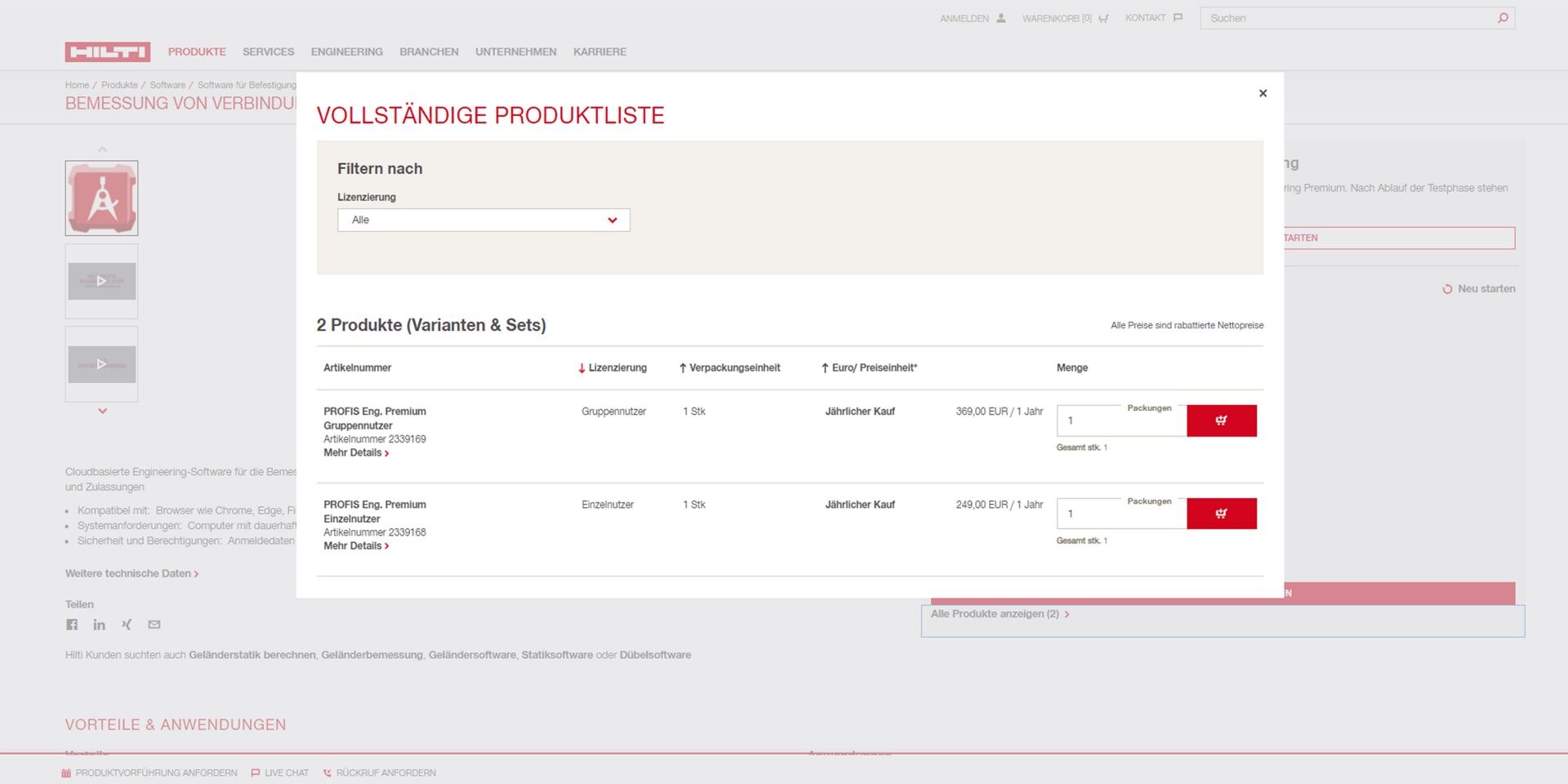Edit quantity field for Gruppennutzer product
1568x784 pixels.
point(1121,421)
